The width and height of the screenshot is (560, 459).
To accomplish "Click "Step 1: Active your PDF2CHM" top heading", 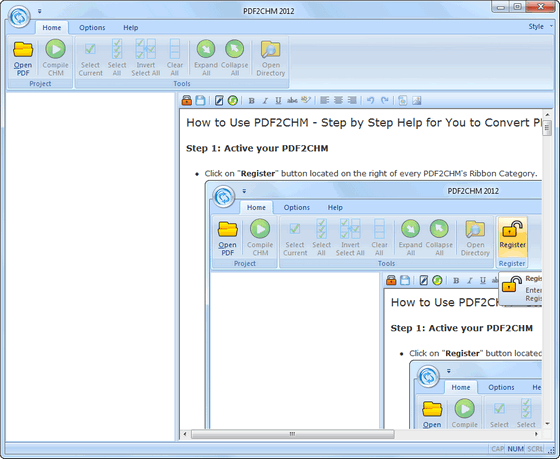I will pos(257,148).
